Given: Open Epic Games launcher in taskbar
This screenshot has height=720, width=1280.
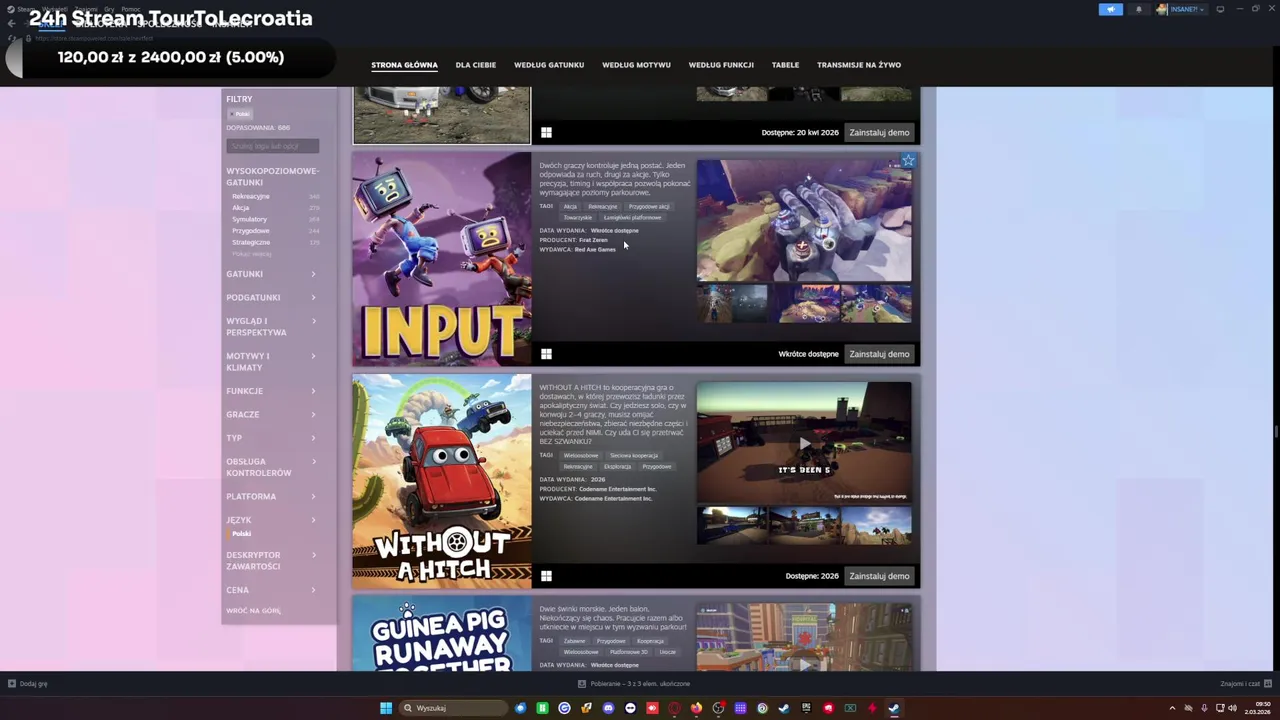Looking at the screenshot, I should (806, 708).
